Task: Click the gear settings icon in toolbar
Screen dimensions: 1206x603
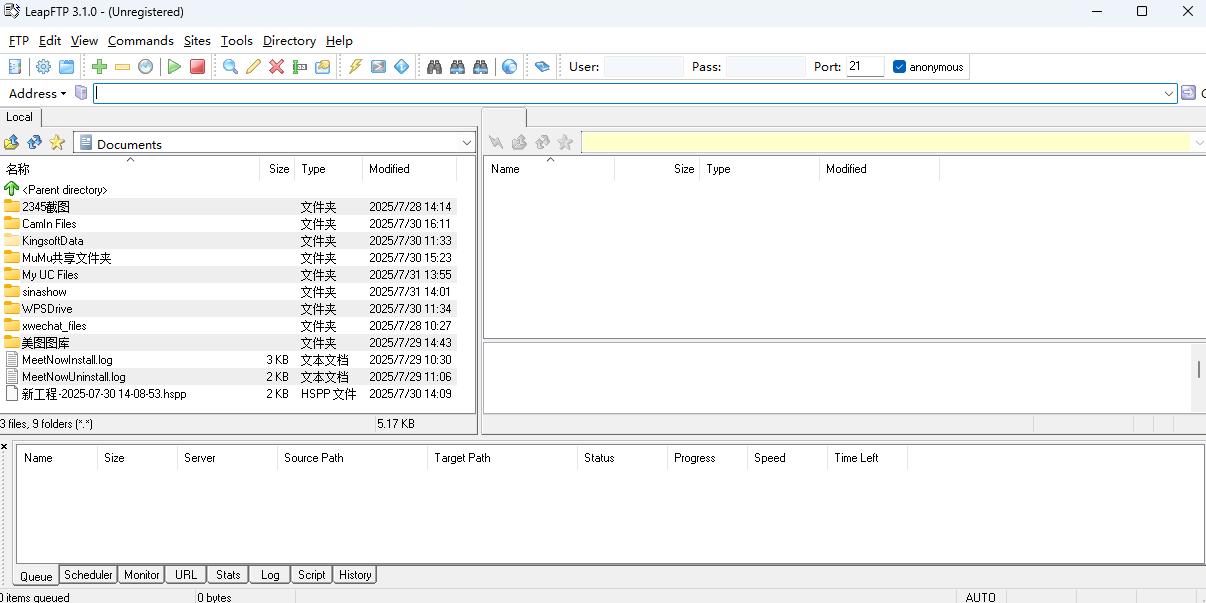Action: tap(43, 67)
